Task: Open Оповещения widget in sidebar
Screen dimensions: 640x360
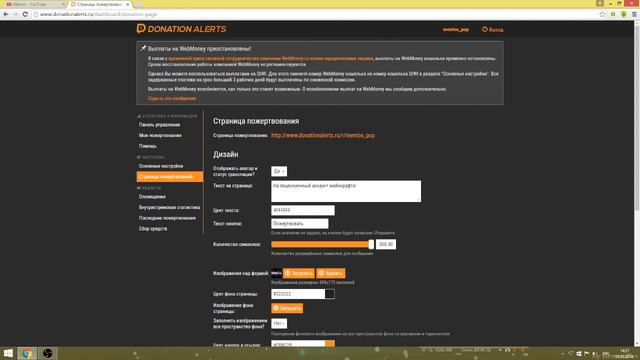Action: (152, 196)
